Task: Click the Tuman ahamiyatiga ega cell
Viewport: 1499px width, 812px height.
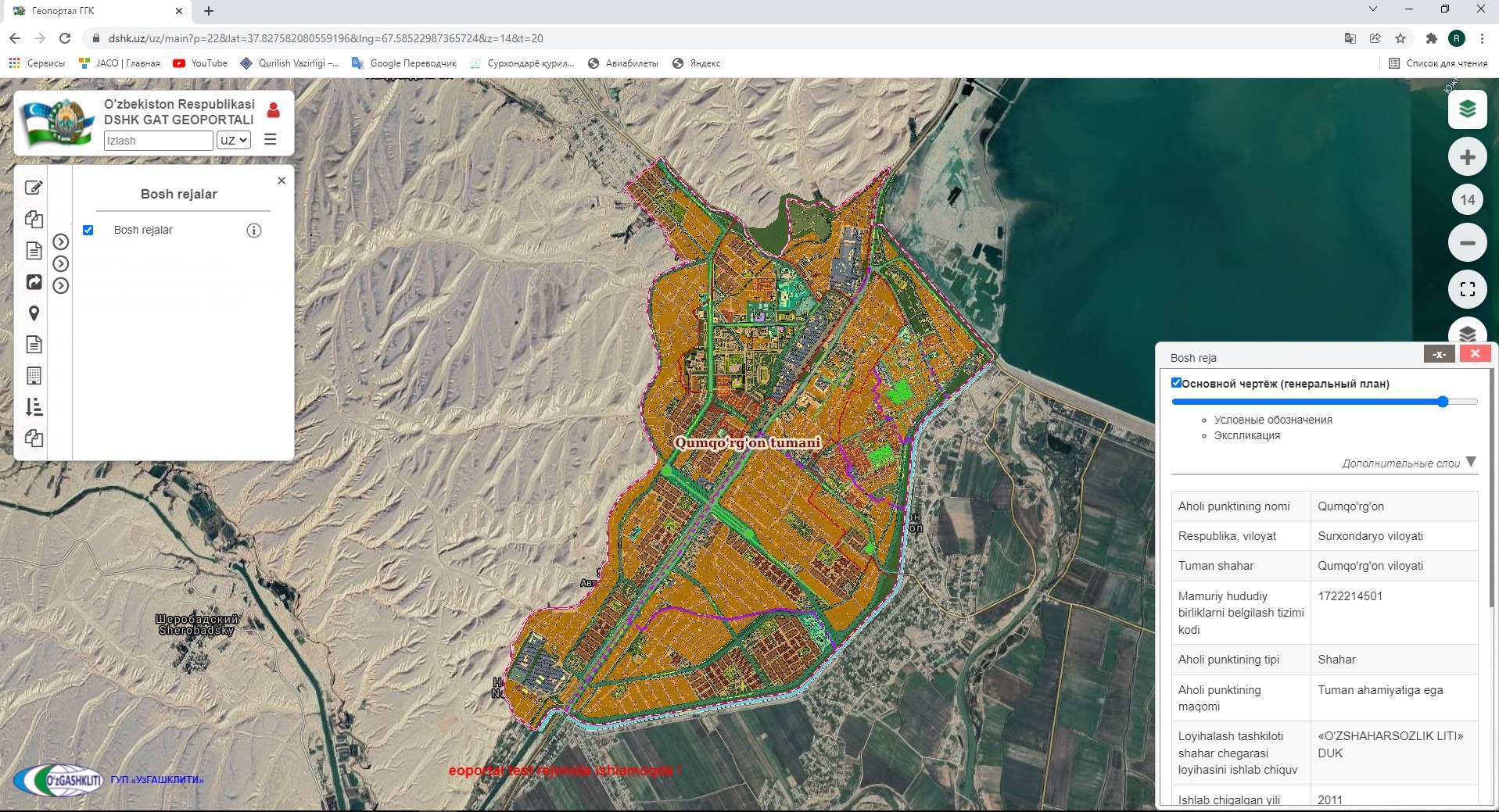Action: tap(1394, 698)
